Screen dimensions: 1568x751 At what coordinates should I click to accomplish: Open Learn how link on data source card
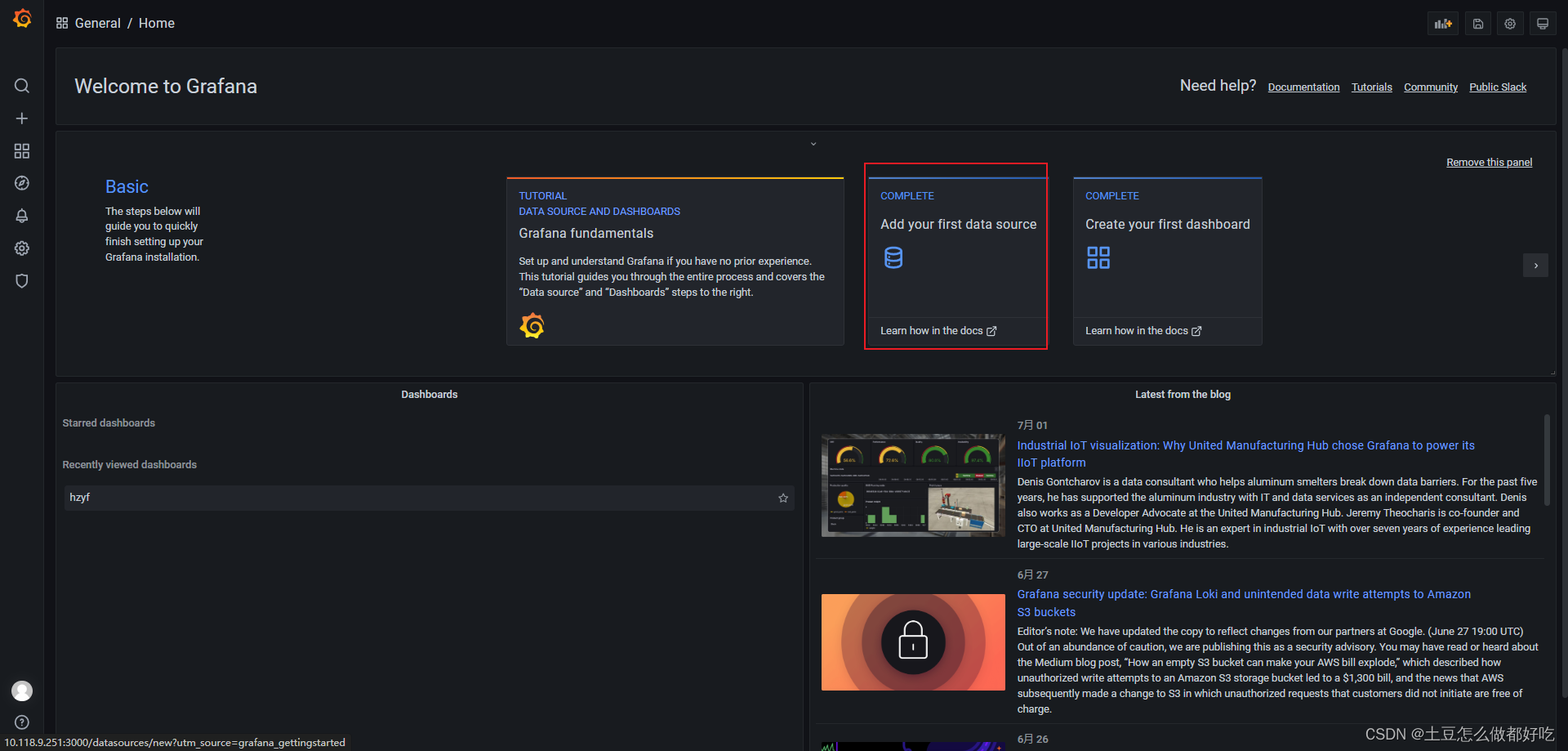pos(938,331)
